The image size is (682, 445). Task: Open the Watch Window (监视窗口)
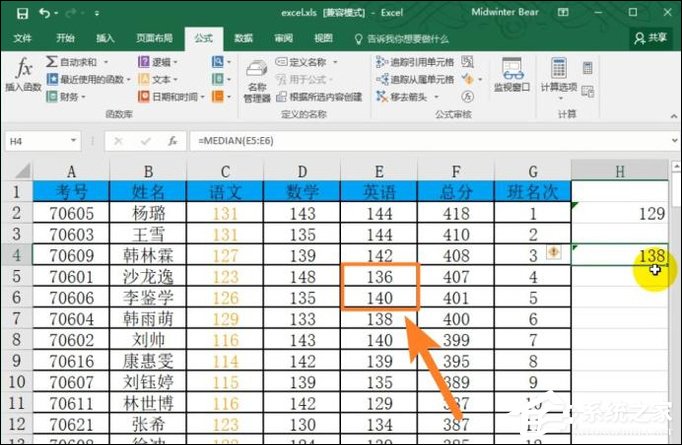tap(513, 78)
